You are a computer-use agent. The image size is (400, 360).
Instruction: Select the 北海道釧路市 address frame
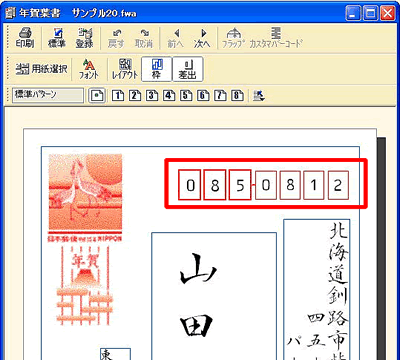[x=317, y=289]
